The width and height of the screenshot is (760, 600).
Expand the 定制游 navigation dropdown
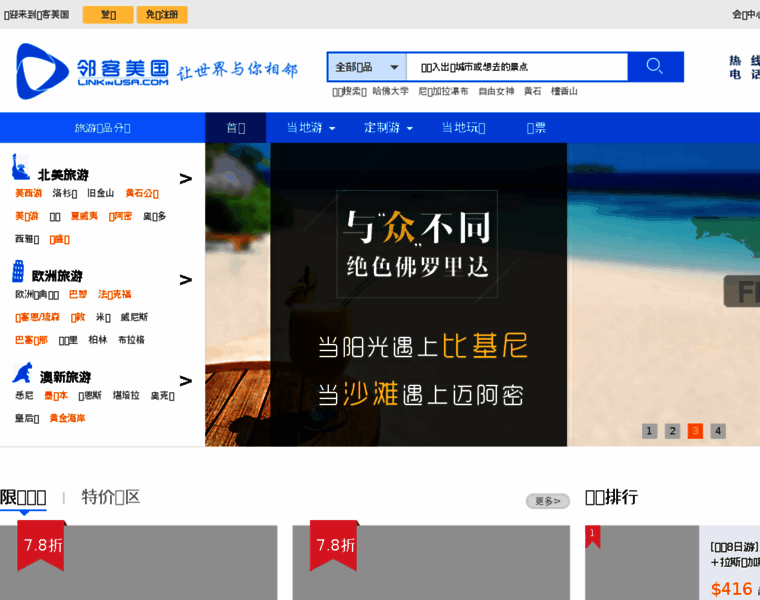[388, 128]
